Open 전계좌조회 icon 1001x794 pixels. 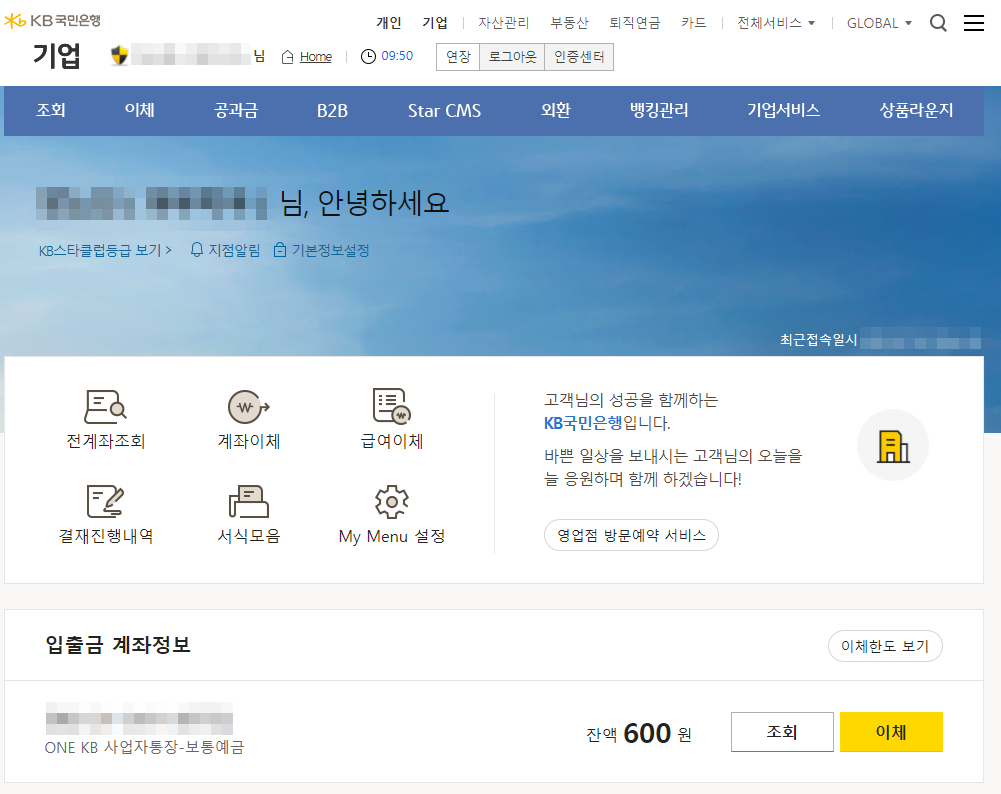[105, 407]
